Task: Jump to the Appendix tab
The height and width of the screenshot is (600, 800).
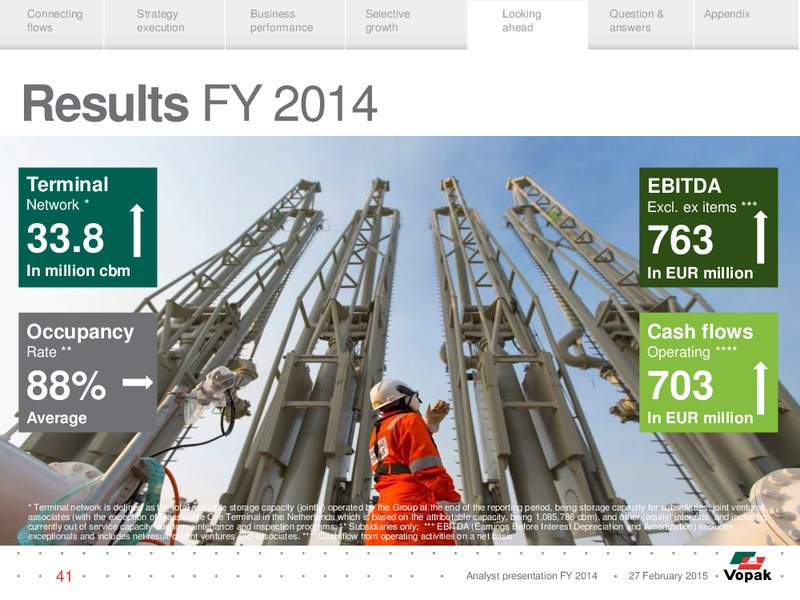Action: (x=747, y=24)
